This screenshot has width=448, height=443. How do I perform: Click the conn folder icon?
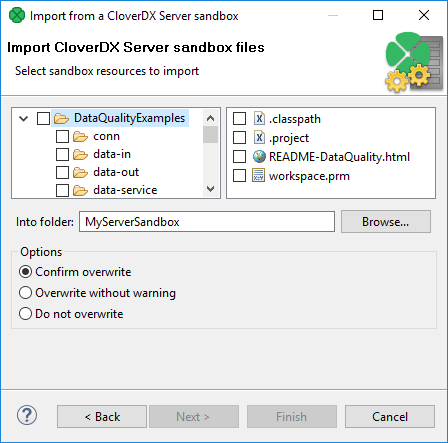pos(80,136)
